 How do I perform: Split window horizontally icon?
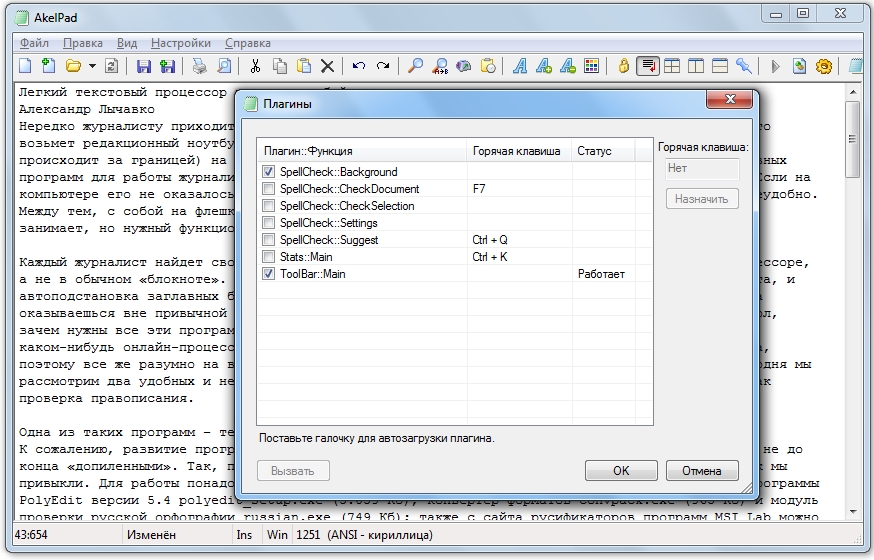(720, 66)
